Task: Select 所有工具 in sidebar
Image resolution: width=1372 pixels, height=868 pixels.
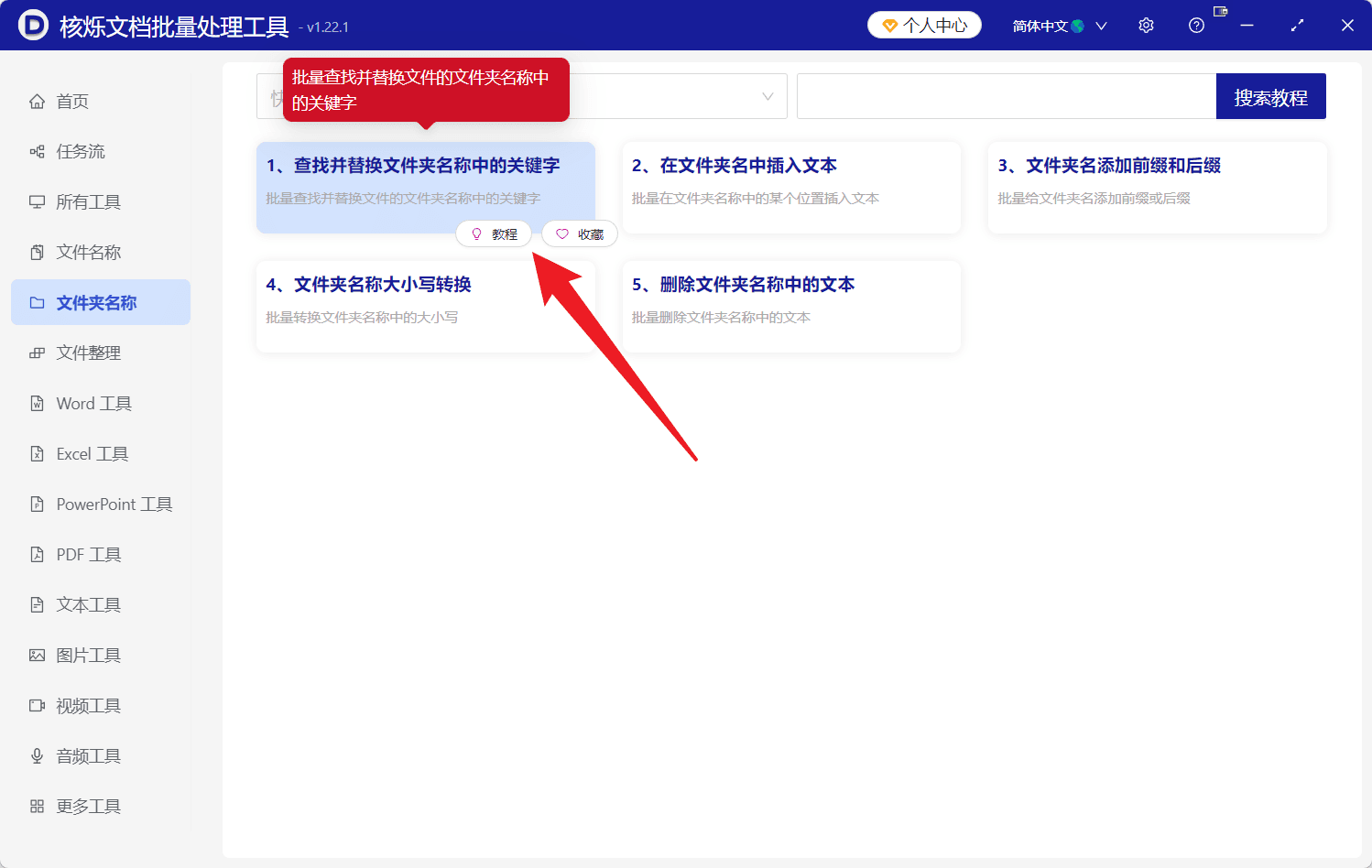Action: 101,202
